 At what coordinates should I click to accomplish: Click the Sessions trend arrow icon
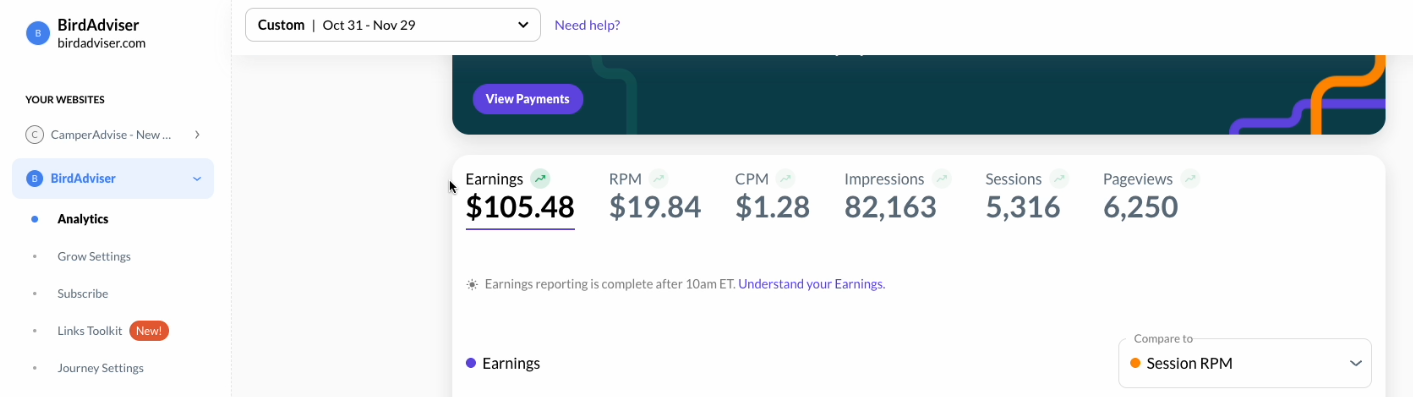[1059, 179]
